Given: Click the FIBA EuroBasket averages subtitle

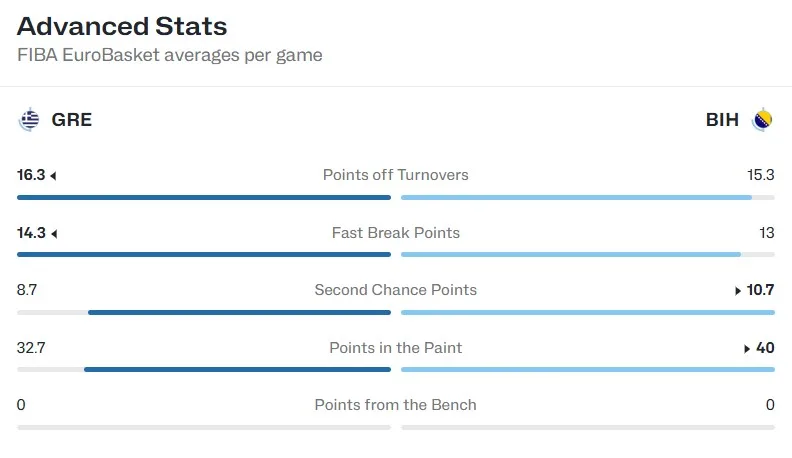Looking at the screenshot, I should pos(170,55).
